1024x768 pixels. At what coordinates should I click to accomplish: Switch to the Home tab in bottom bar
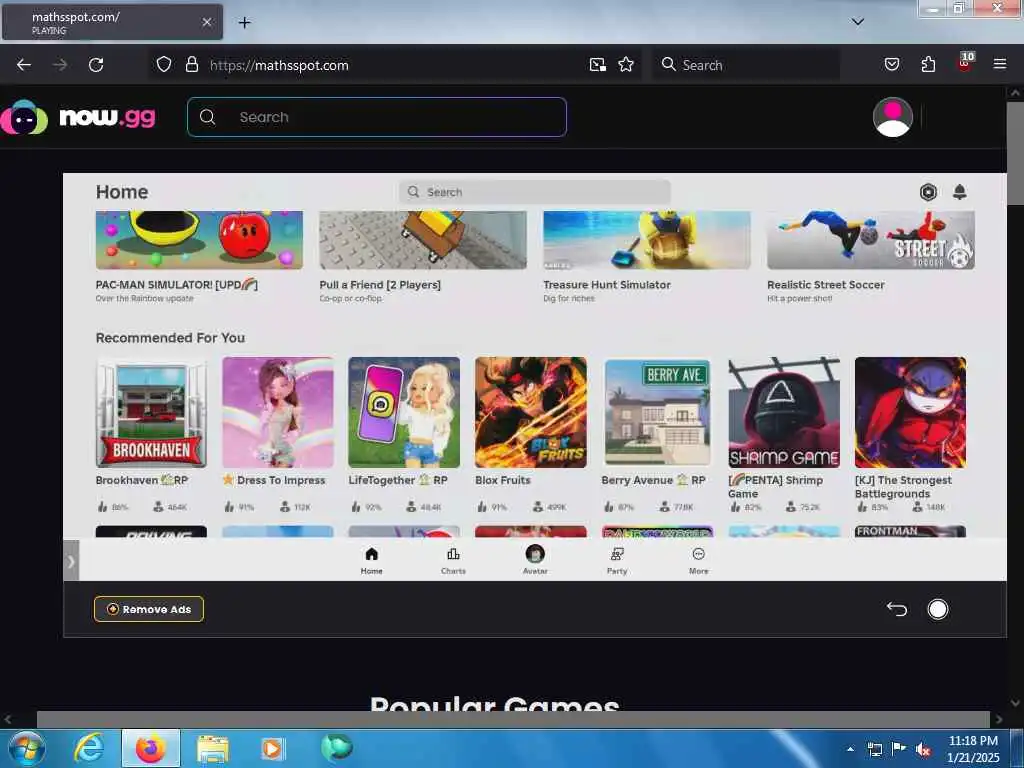click(x=372, y=560)
